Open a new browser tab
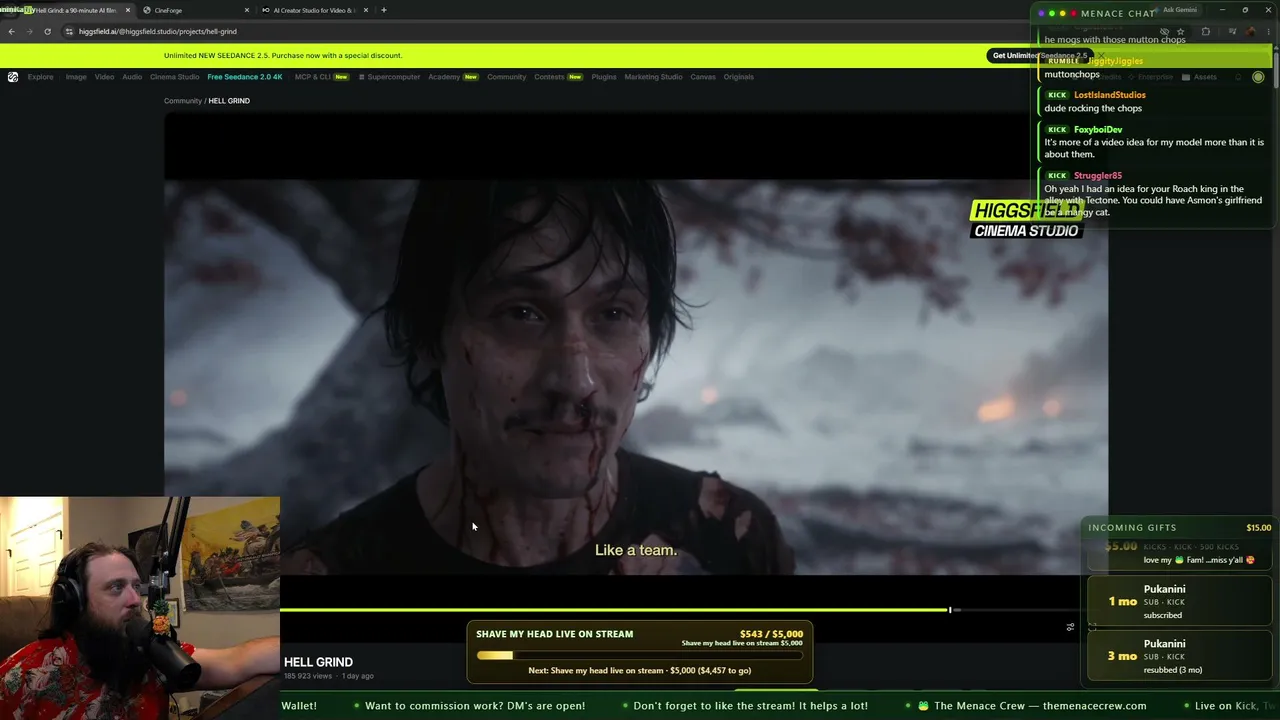 384,10
